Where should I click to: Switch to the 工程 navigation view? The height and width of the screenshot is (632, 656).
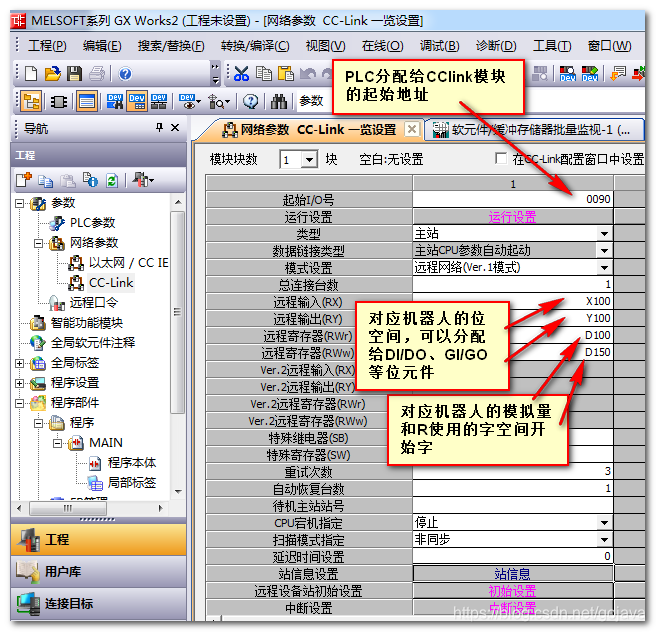[x=98, y=540]
